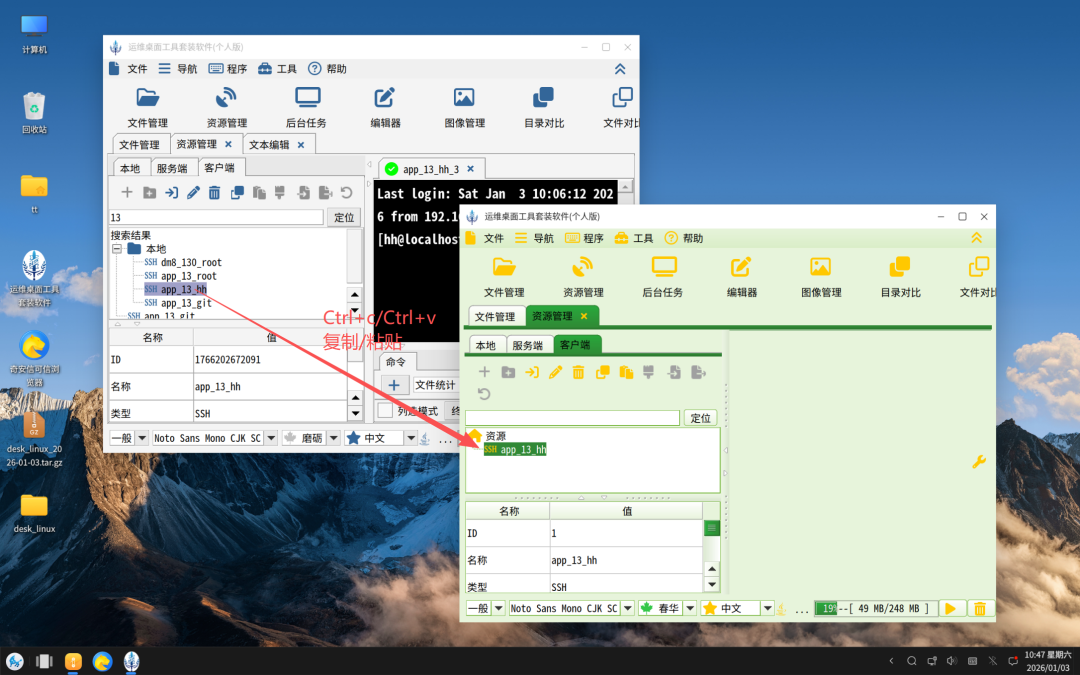
Task: Open 春华 theme dropdown in green window
Action: coord(689,608)
